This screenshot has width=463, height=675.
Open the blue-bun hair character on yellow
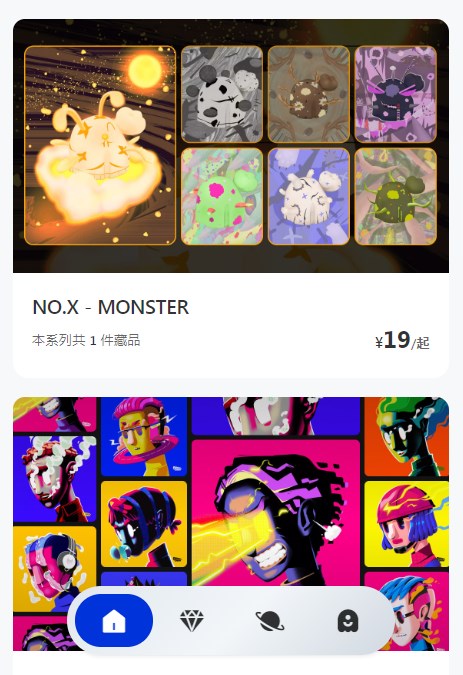(144, 524)
